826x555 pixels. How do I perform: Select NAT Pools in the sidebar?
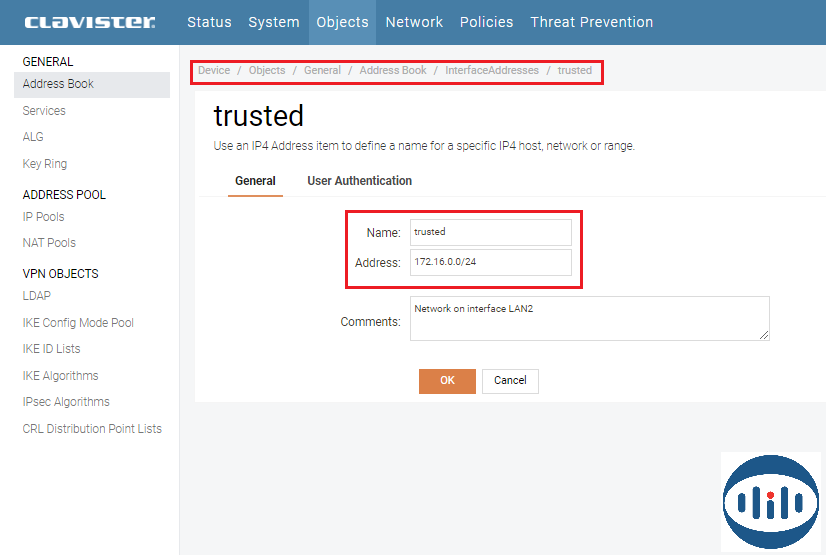(49, 243)
